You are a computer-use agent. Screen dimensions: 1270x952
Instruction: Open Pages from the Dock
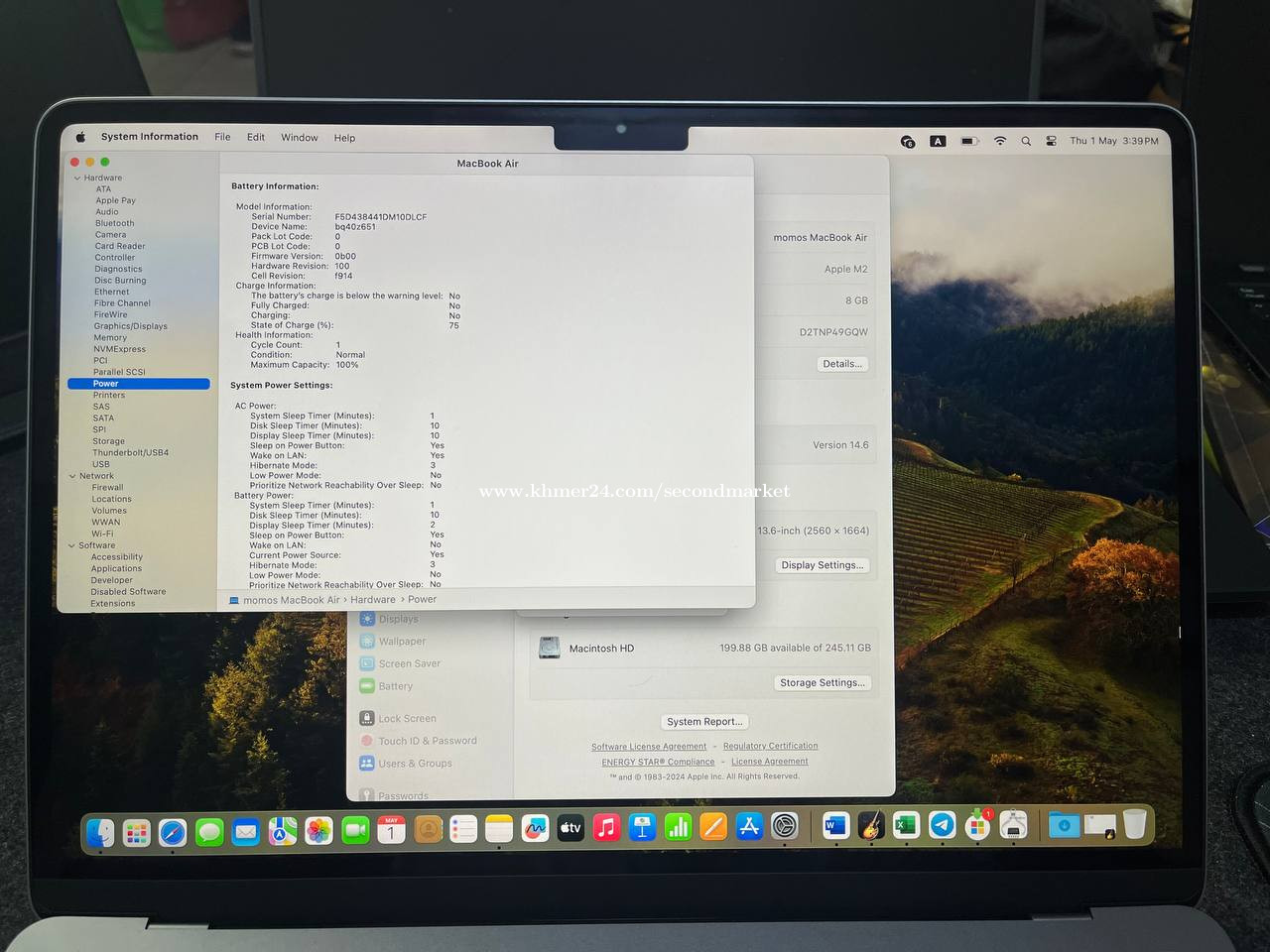[x=713, y=826]
